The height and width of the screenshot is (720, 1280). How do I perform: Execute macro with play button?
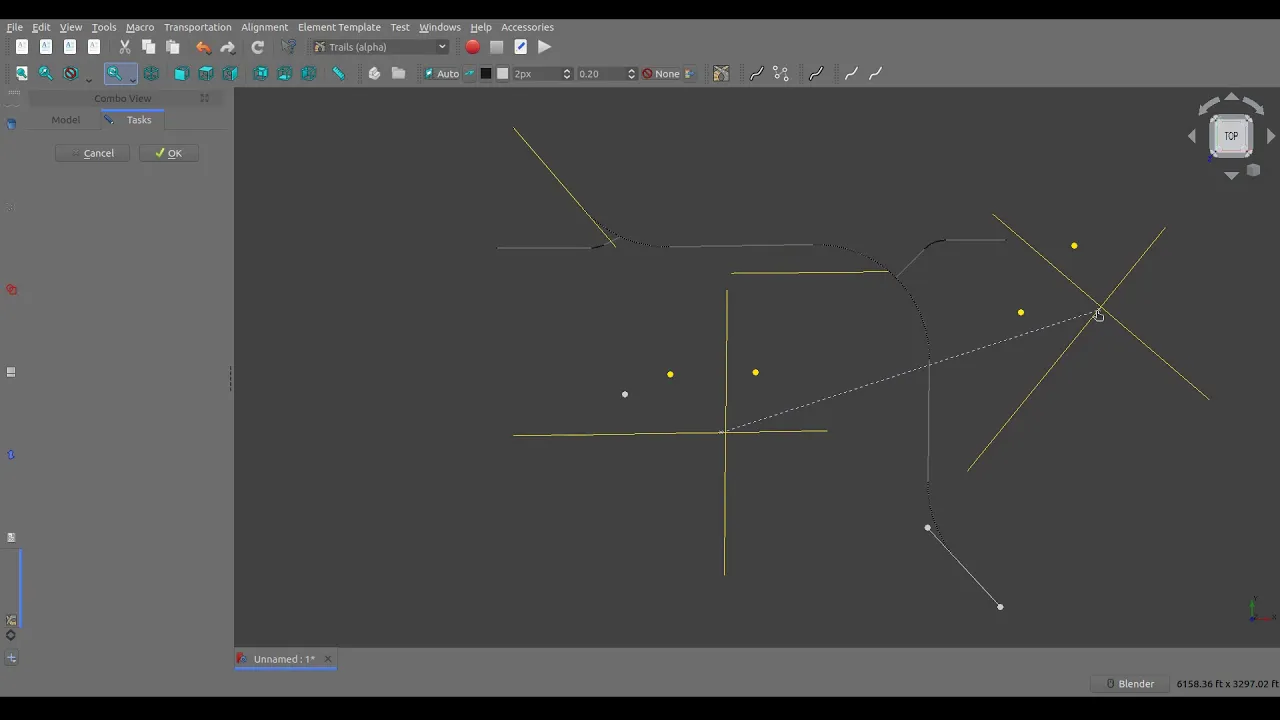pyautogui.click(x=545, y=47)
